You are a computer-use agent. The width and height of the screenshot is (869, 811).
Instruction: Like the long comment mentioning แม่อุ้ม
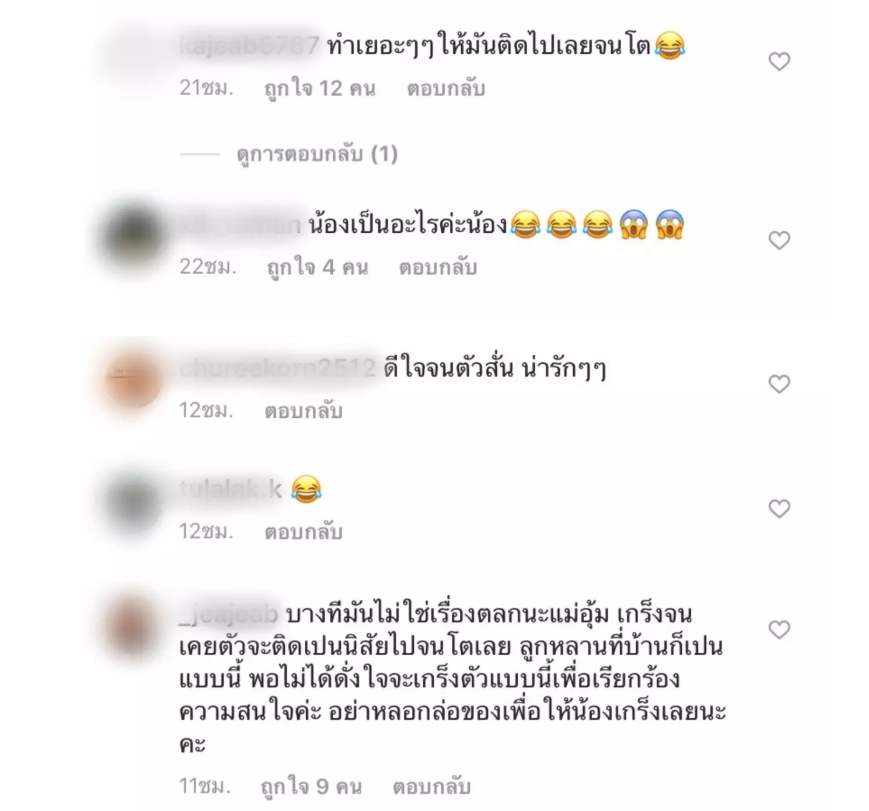[x=779, y=629]
